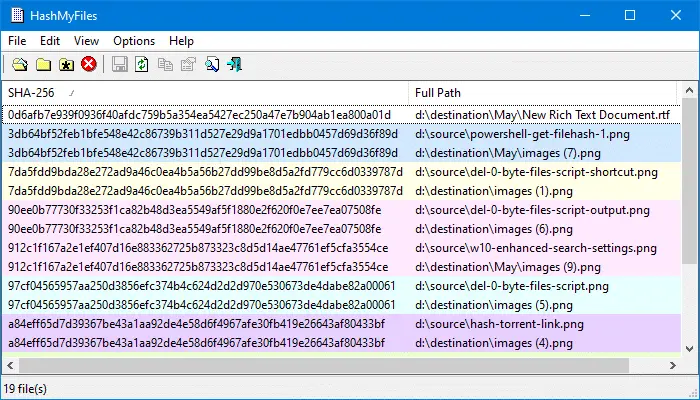Sort by the SHA-256 column header
The width and height of the screenshot is (700, 400).
click(x=205, y=93)
